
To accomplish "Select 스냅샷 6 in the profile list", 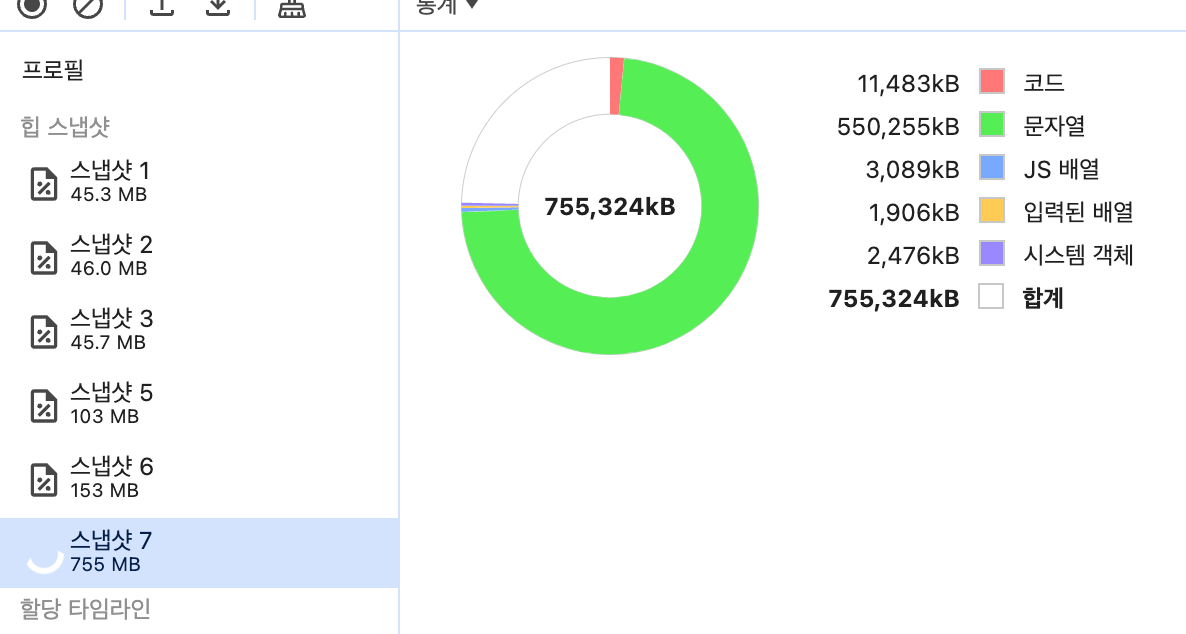I will click(x=199, y=479).
